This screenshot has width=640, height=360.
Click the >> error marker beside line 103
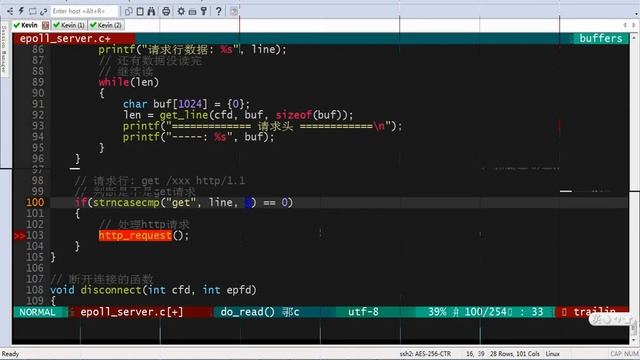click(19, 236)
